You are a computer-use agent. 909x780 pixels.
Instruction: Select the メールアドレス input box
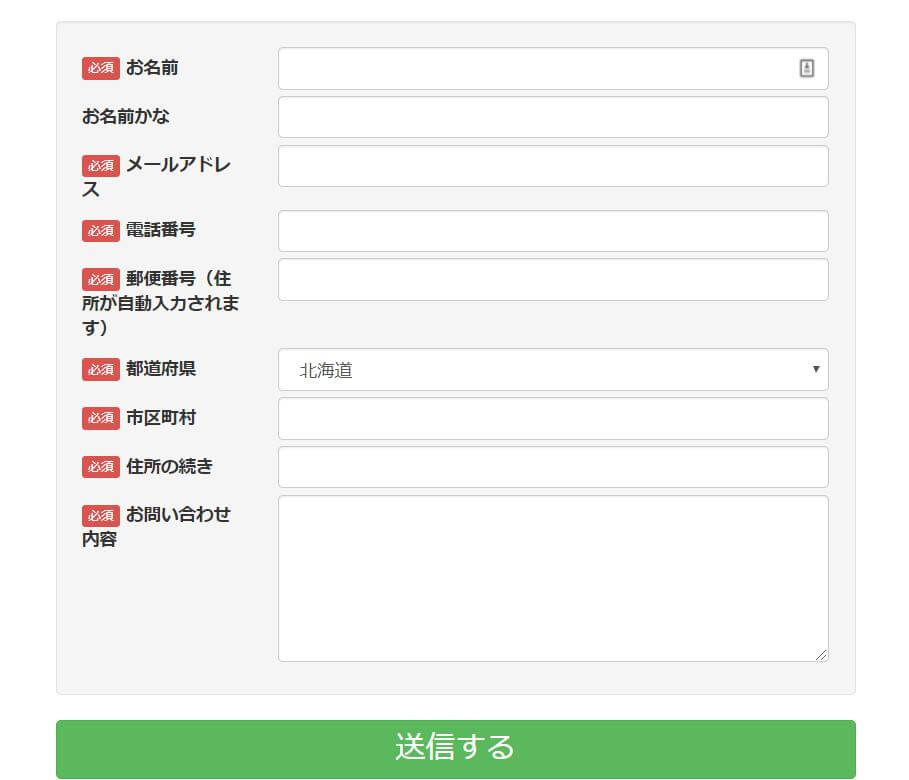coord(552,166)
